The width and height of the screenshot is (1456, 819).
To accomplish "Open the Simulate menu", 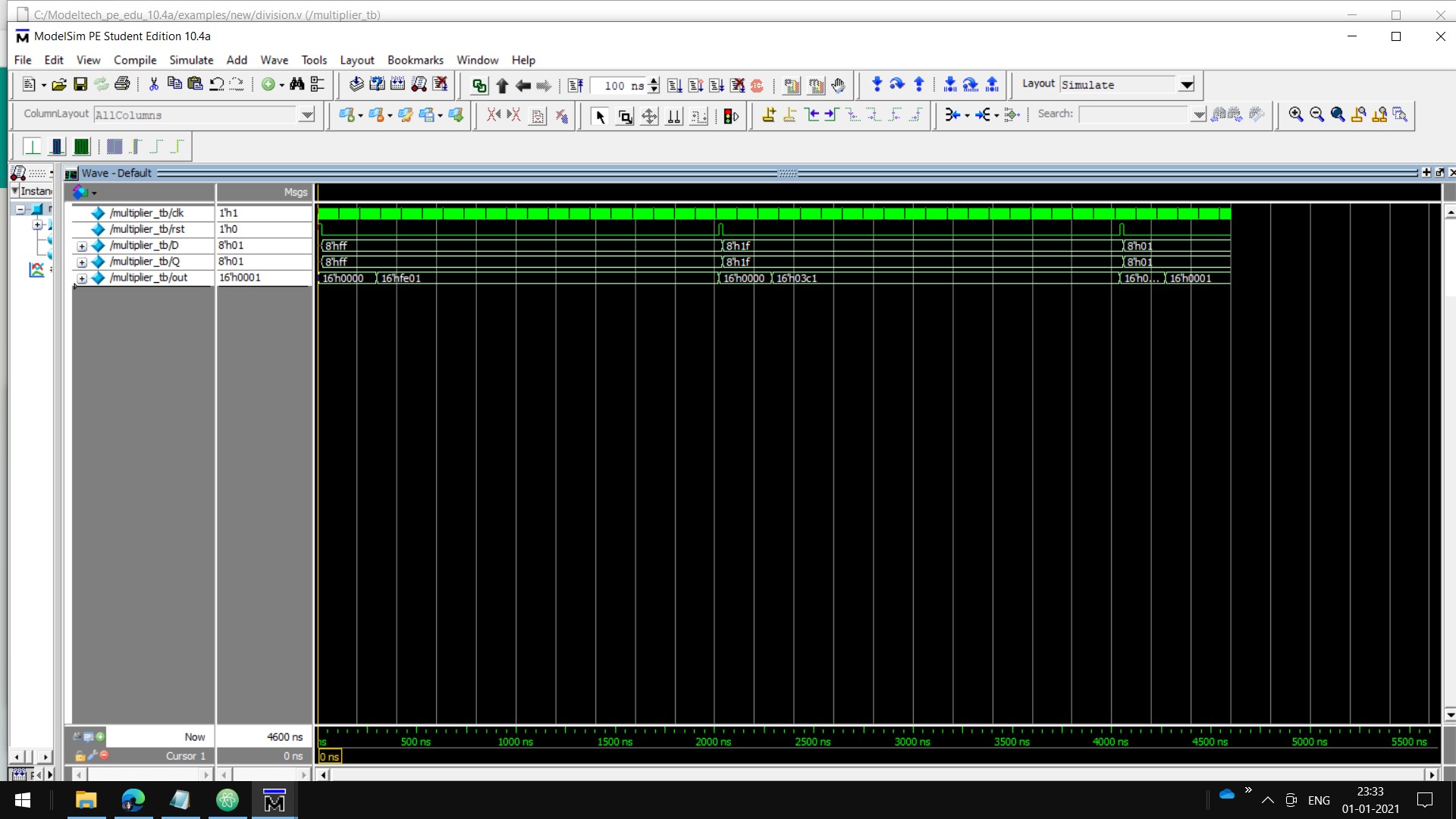I will 191,60.
